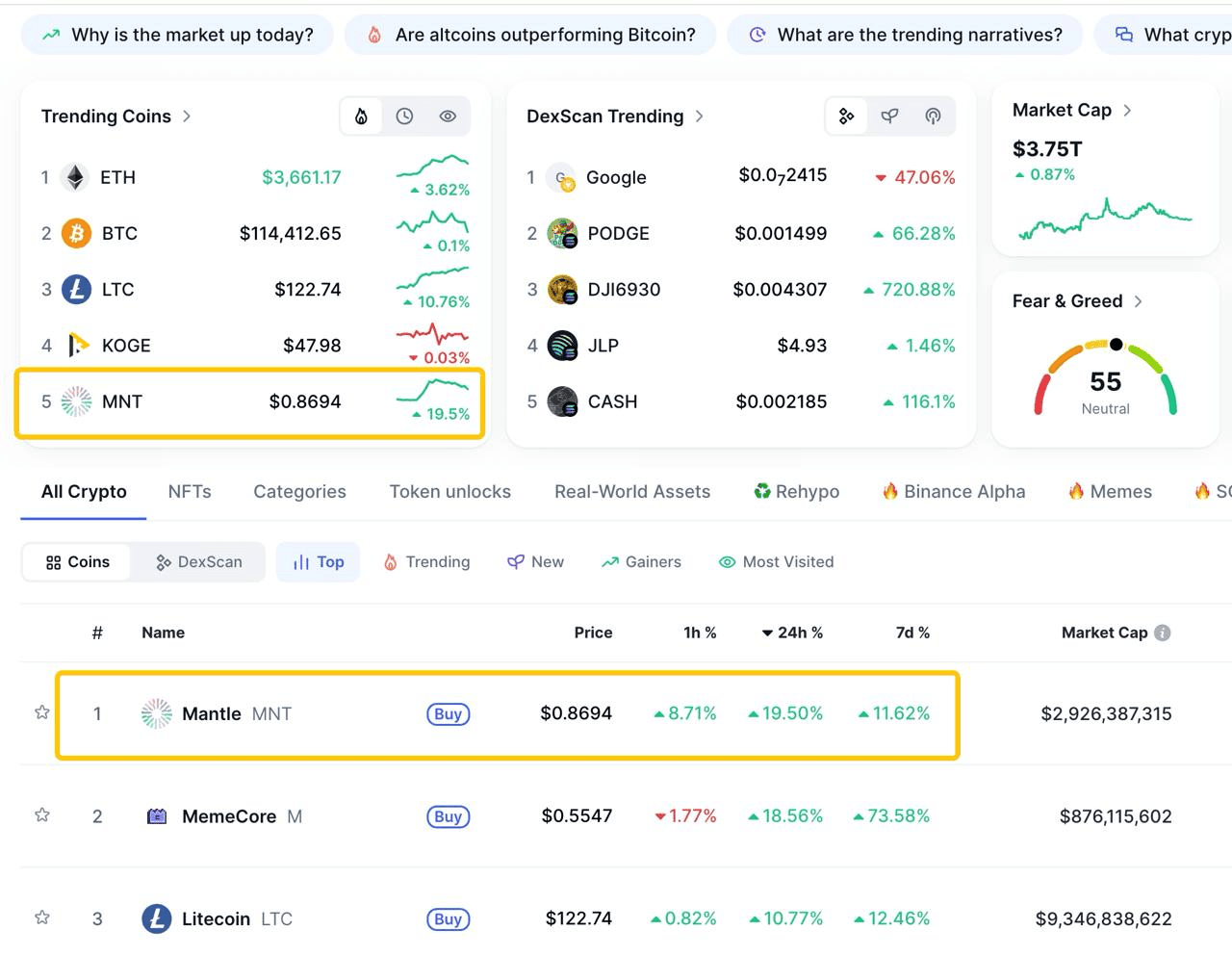Click the PODGE price $0.001499

click(781, 234)
